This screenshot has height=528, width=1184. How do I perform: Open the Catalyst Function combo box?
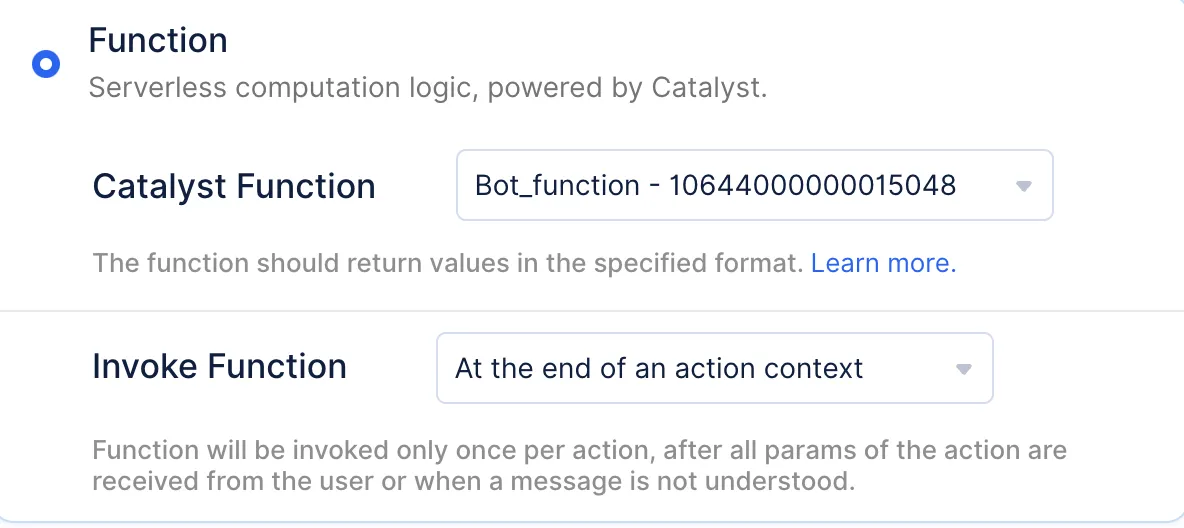pyautogui.click(x=754, y=185)
